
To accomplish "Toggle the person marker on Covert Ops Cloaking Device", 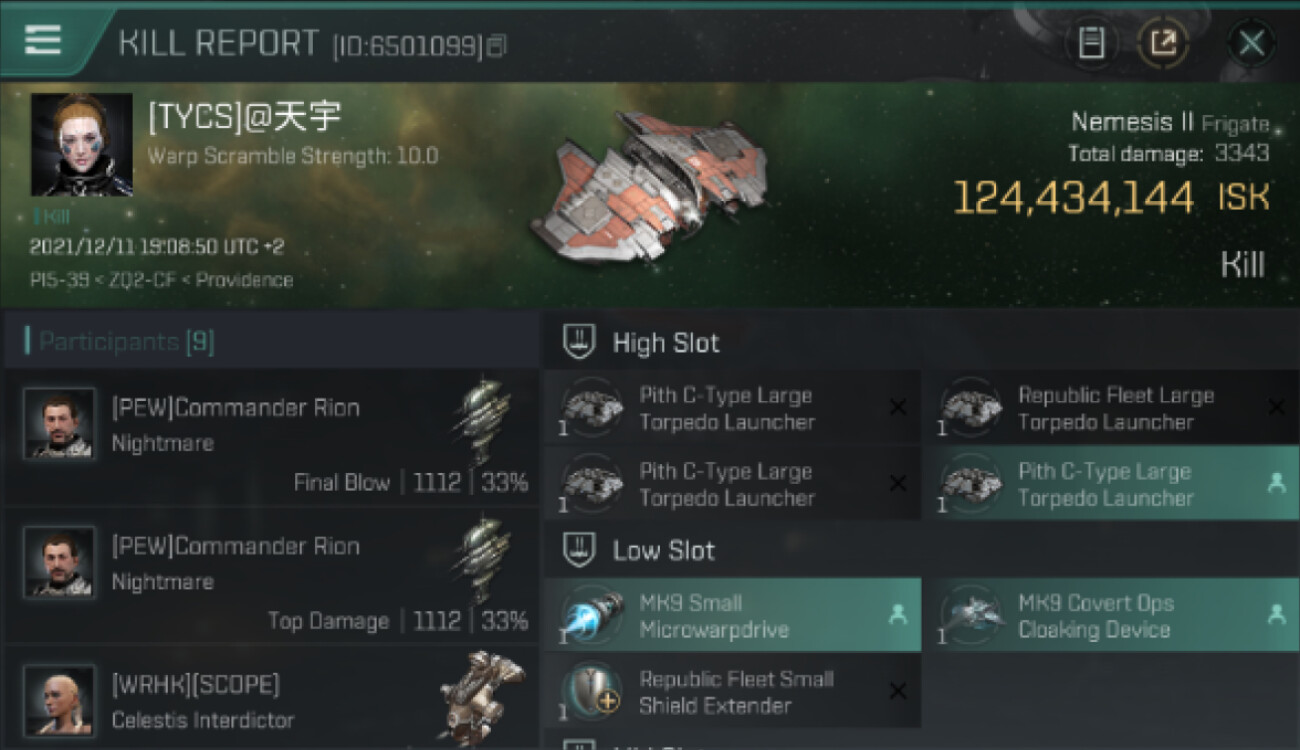I will click(1276, 616).
